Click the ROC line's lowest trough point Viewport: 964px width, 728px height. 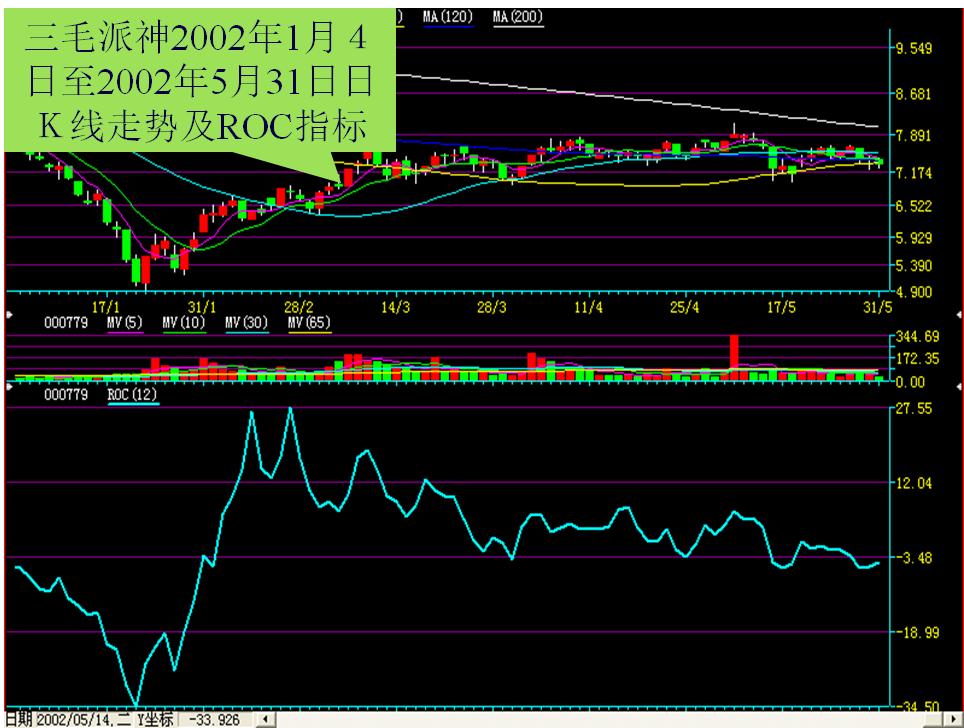coord(136,704)
